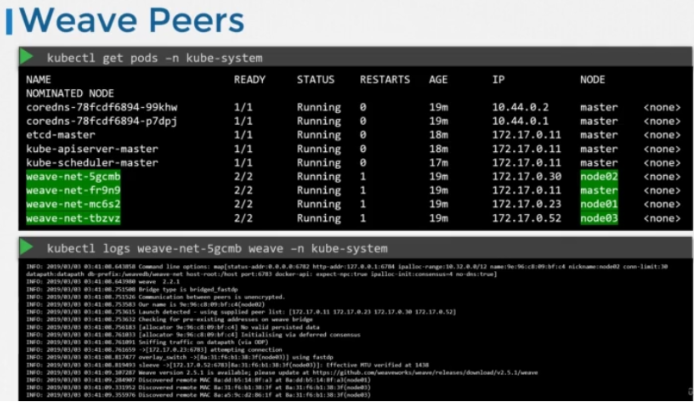
Task: Click the 'Bridge type is bridged_fastdp' log line
Action: (x=131, y=289)
